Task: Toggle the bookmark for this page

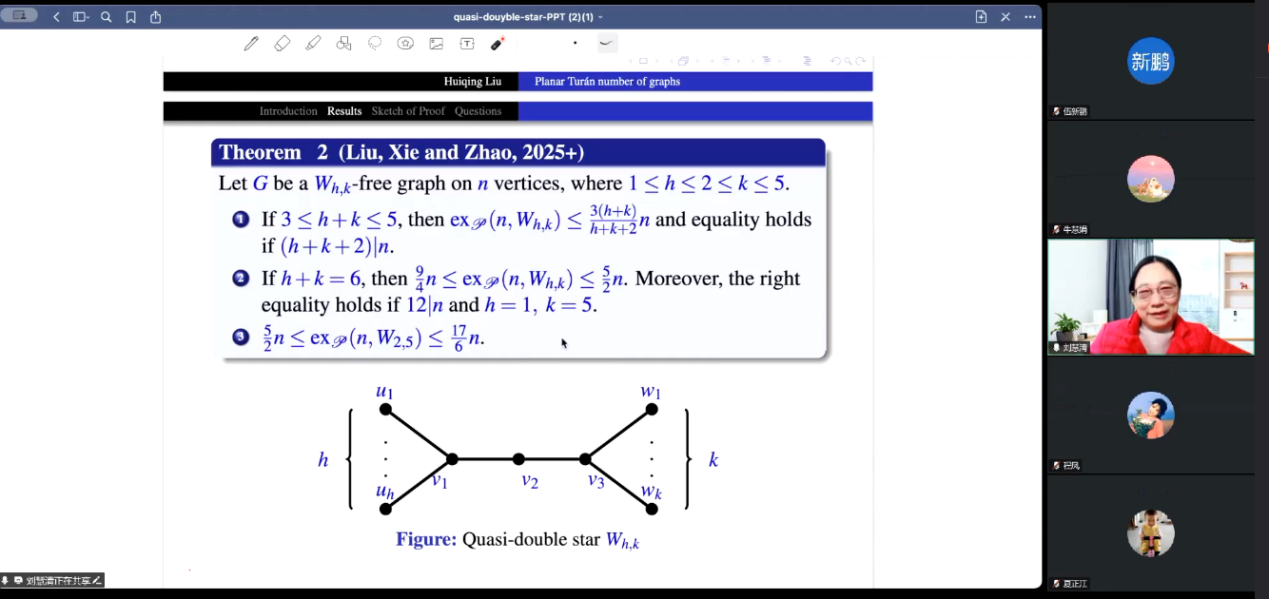Action: click(131, 17)
